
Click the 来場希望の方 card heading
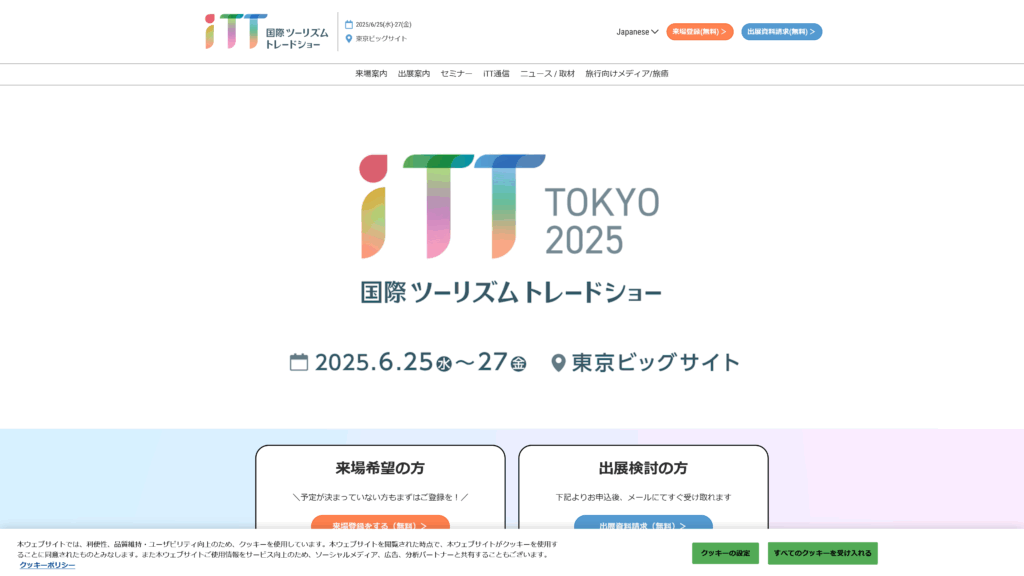[380, 468]
